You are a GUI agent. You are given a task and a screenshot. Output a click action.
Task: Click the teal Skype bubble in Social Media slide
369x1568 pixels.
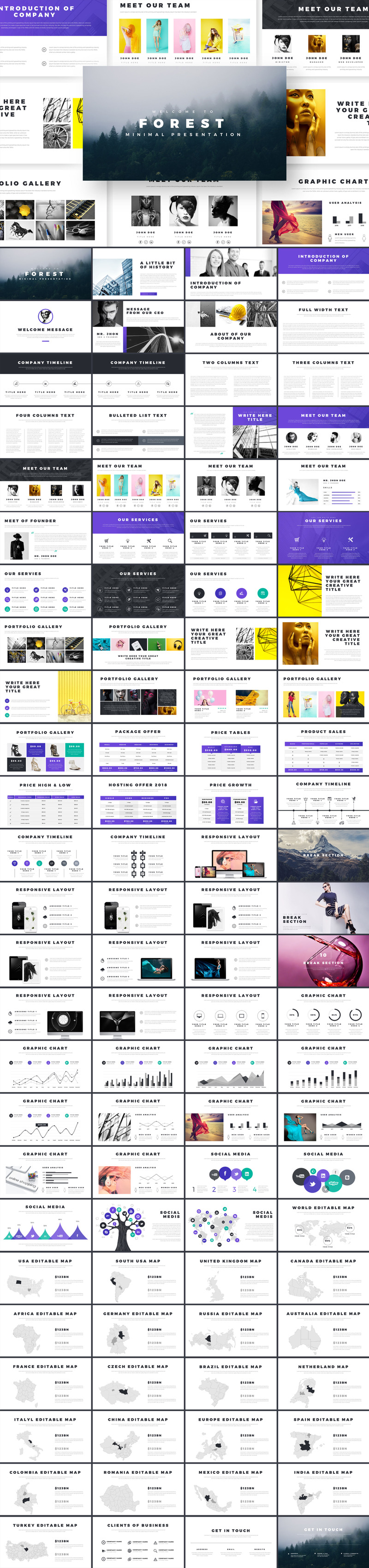333,1183
